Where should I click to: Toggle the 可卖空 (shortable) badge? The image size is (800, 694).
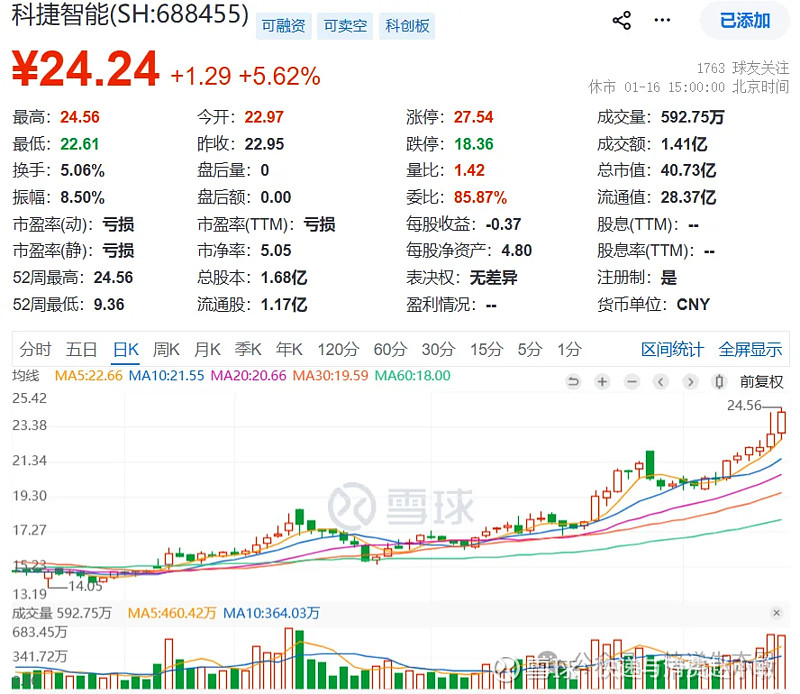[x=345, y=26]
